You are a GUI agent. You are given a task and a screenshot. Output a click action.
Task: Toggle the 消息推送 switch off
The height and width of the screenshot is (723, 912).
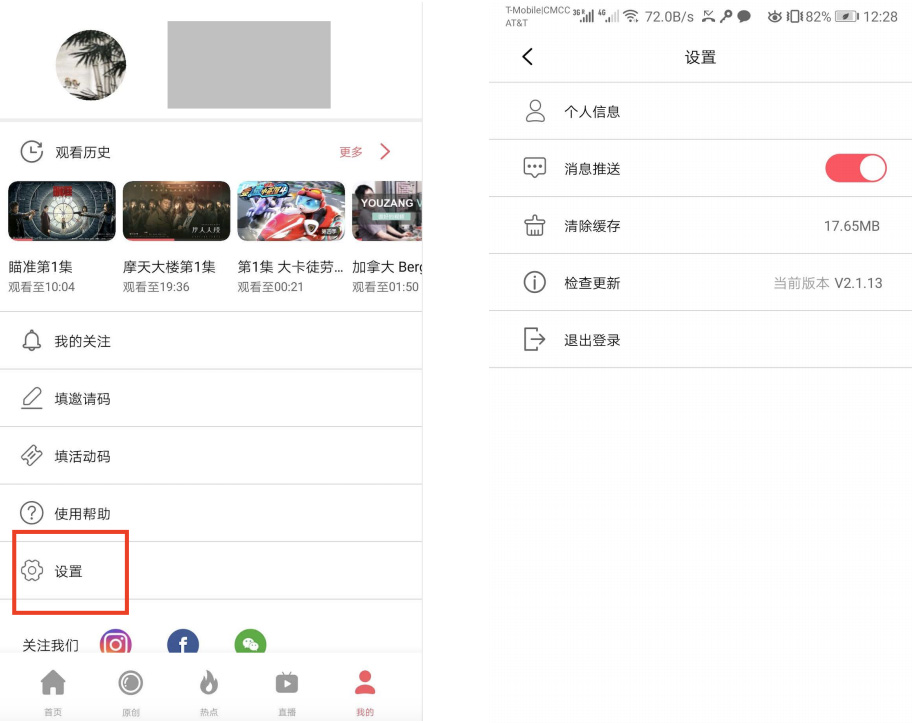[x=855, y=168]
